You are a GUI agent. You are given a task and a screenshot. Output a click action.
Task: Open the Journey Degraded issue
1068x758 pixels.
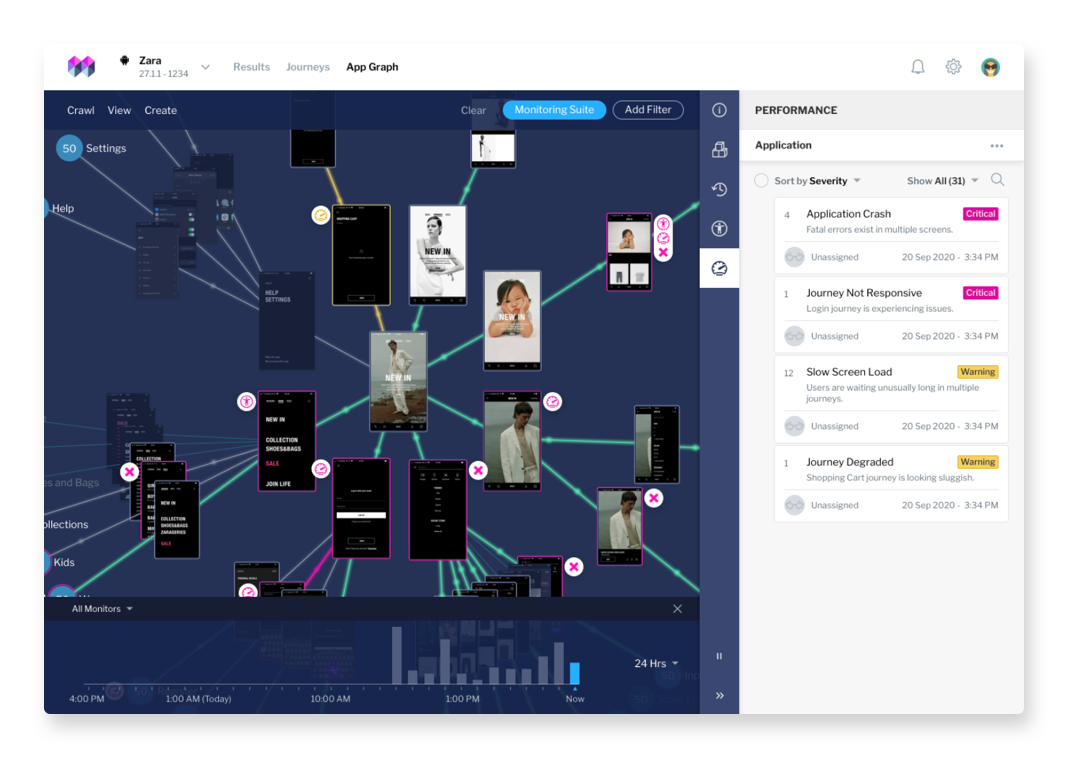coord(891,483)
